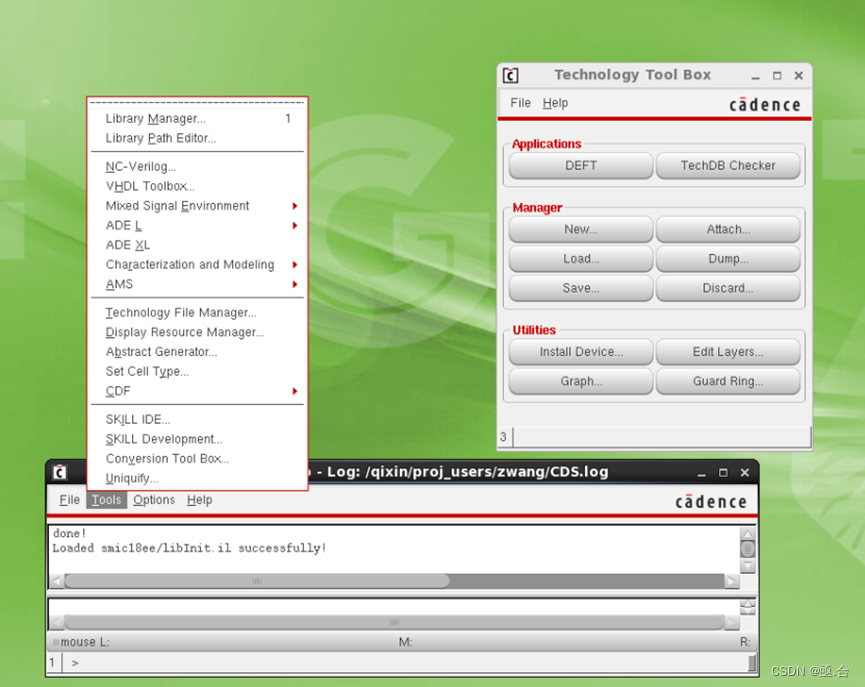The width and height of the screenshot is (865, 687).
Task: Click the Dump... button
Action: point(728,259)
